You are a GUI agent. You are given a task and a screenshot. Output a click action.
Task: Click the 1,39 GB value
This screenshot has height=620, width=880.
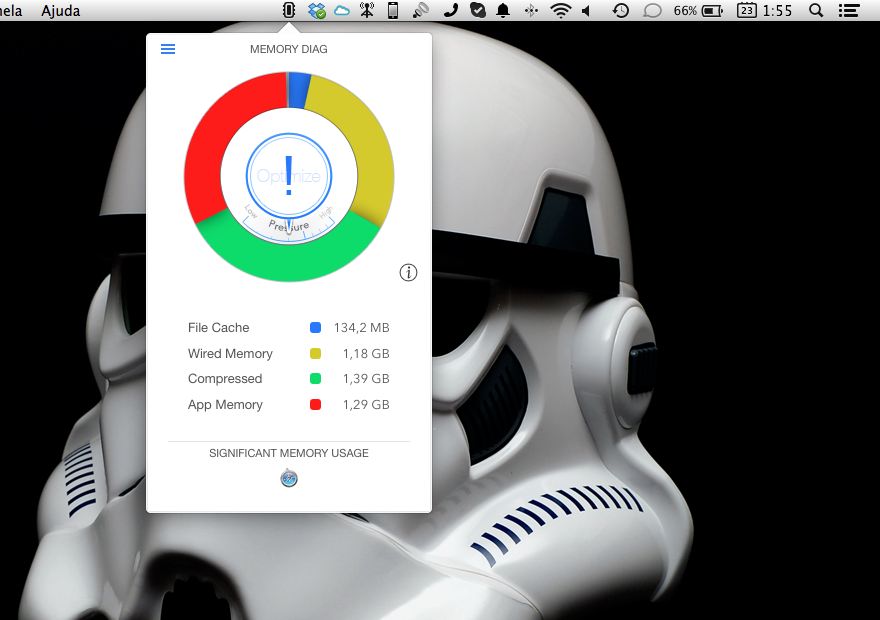click(366, 379)
